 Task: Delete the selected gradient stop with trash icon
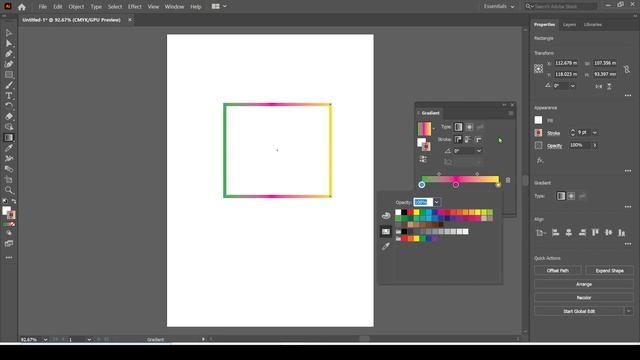coord(508,180)
